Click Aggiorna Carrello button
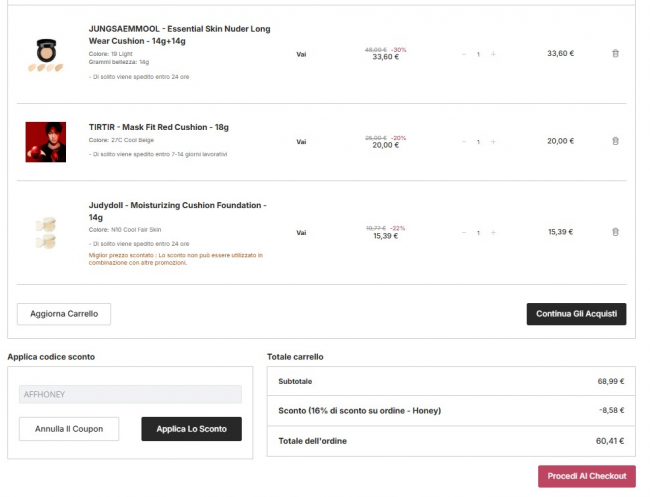650x497 pixels. 64,314
